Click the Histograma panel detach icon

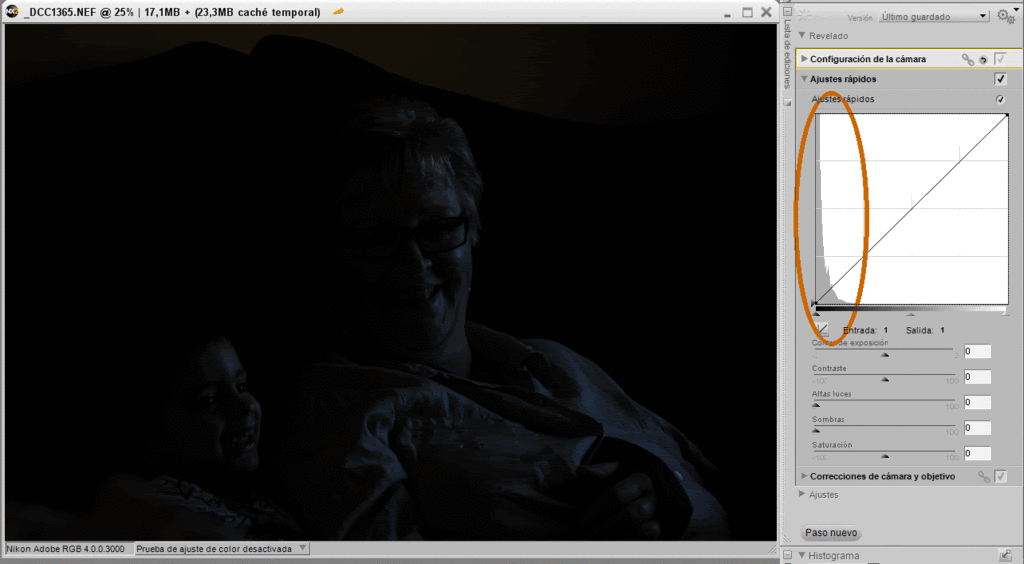(x=1005, y=556)
